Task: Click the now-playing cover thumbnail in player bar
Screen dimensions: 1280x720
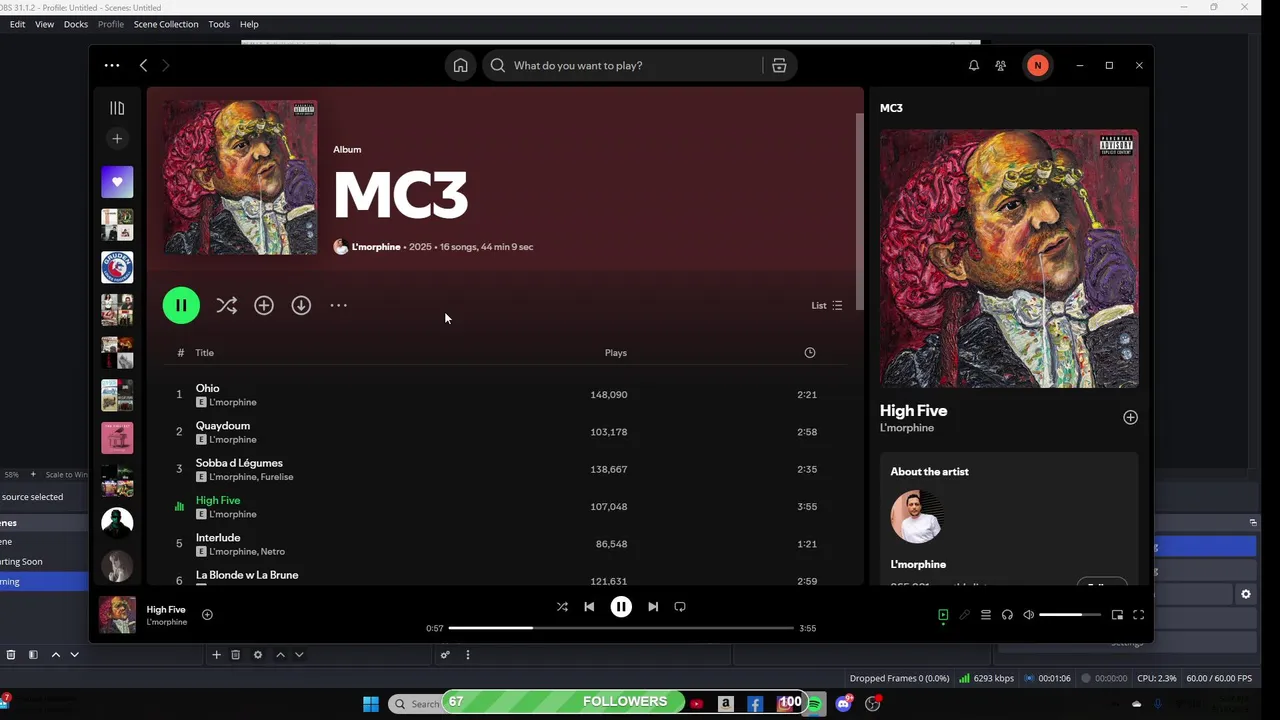Action: click(x=117, y=614)
